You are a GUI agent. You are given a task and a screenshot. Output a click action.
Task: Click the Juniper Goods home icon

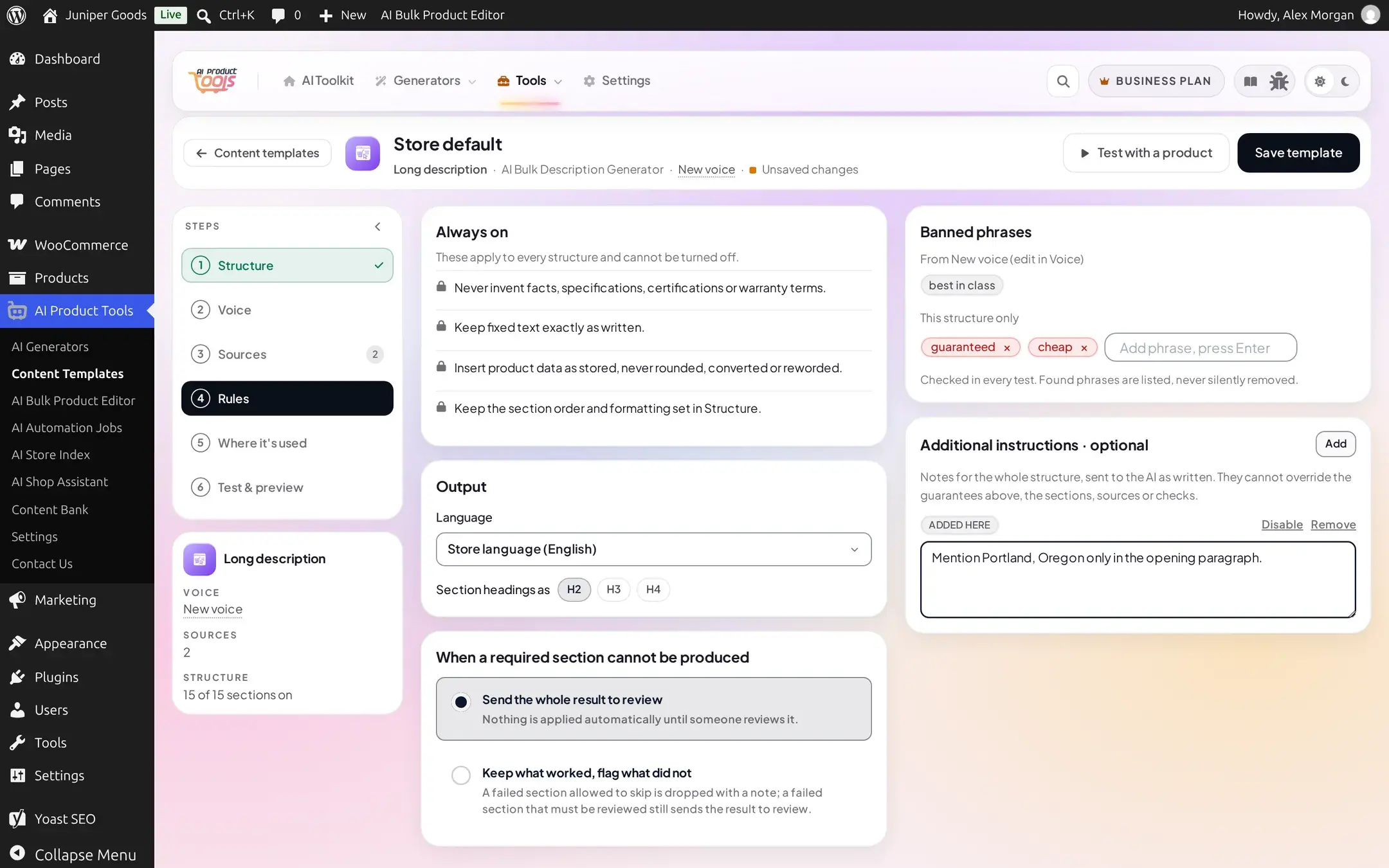coord(50,15)
